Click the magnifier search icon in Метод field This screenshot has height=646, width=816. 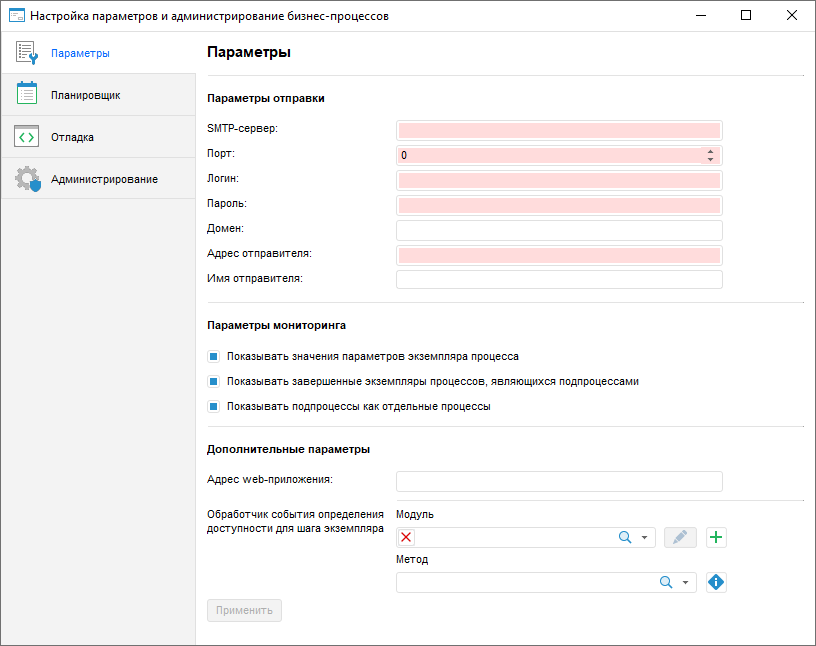point(666,582)
